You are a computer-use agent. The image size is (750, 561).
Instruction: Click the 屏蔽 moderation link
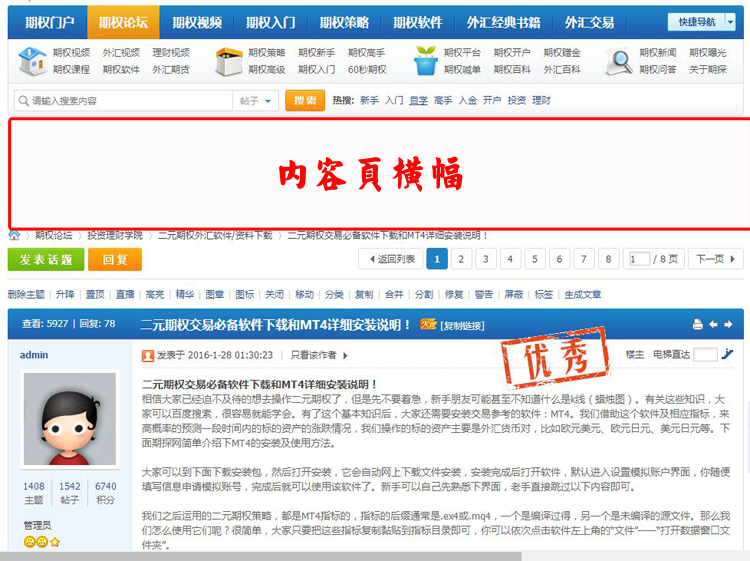point(514,295)
